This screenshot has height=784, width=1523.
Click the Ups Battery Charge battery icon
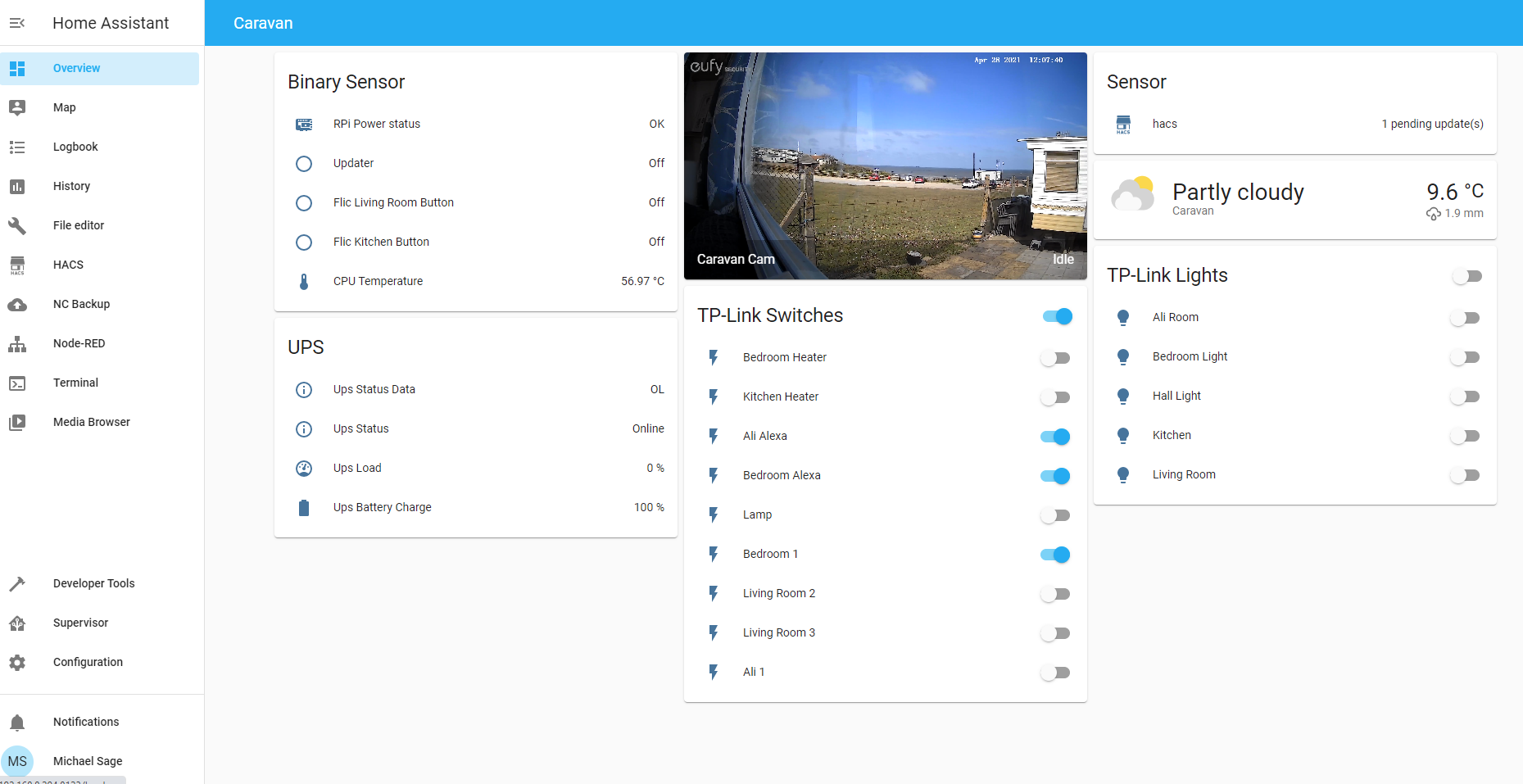(304, 507)
